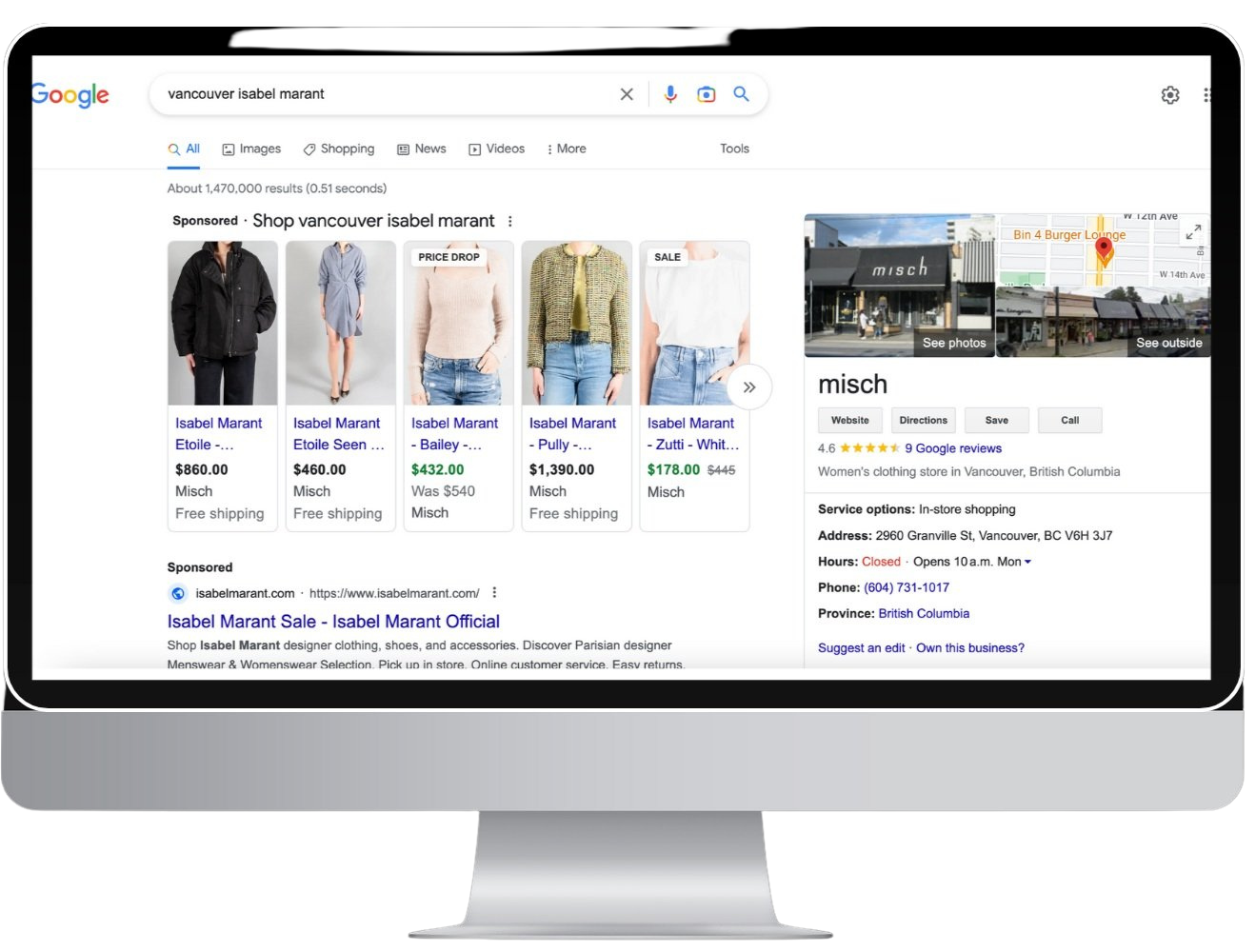Open the misch Website button
The width and height of the screenshot is (1256, 952).
tap(850, 420)
